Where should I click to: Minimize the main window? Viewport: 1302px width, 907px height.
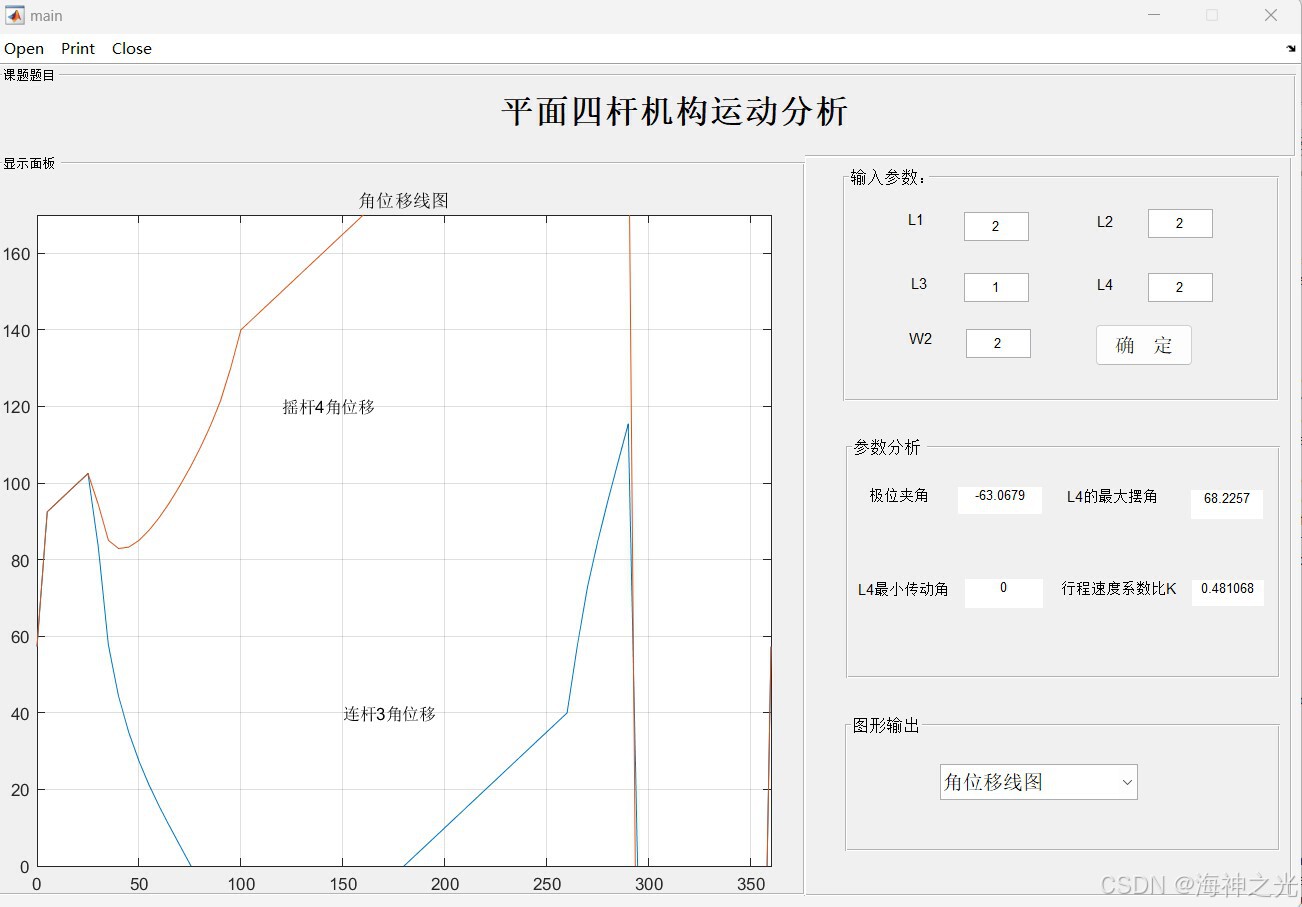[x=1155, y=15]
